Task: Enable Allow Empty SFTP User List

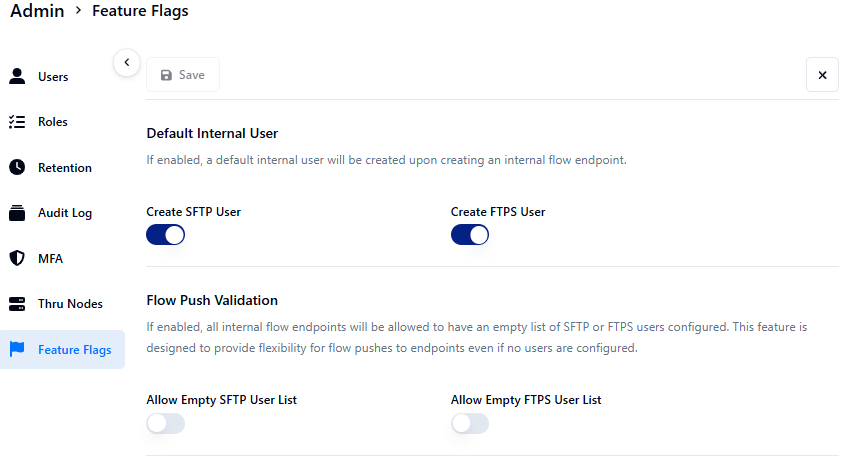Action: coord(166,424)
